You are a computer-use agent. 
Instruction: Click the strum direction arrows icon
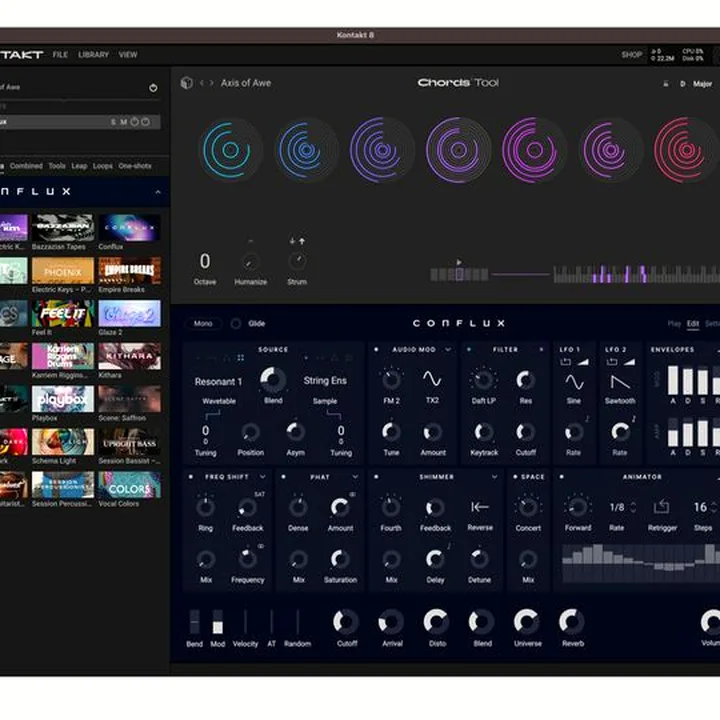point(297,241)
